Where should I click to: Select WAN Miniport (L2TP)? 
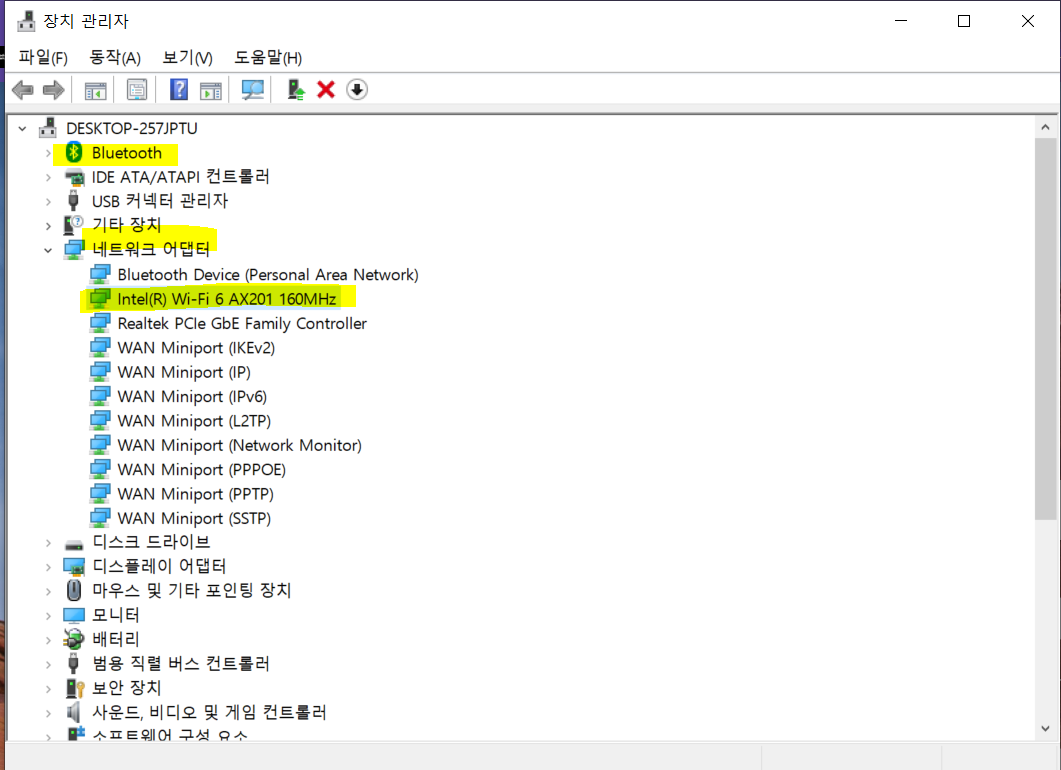[194, 421]
